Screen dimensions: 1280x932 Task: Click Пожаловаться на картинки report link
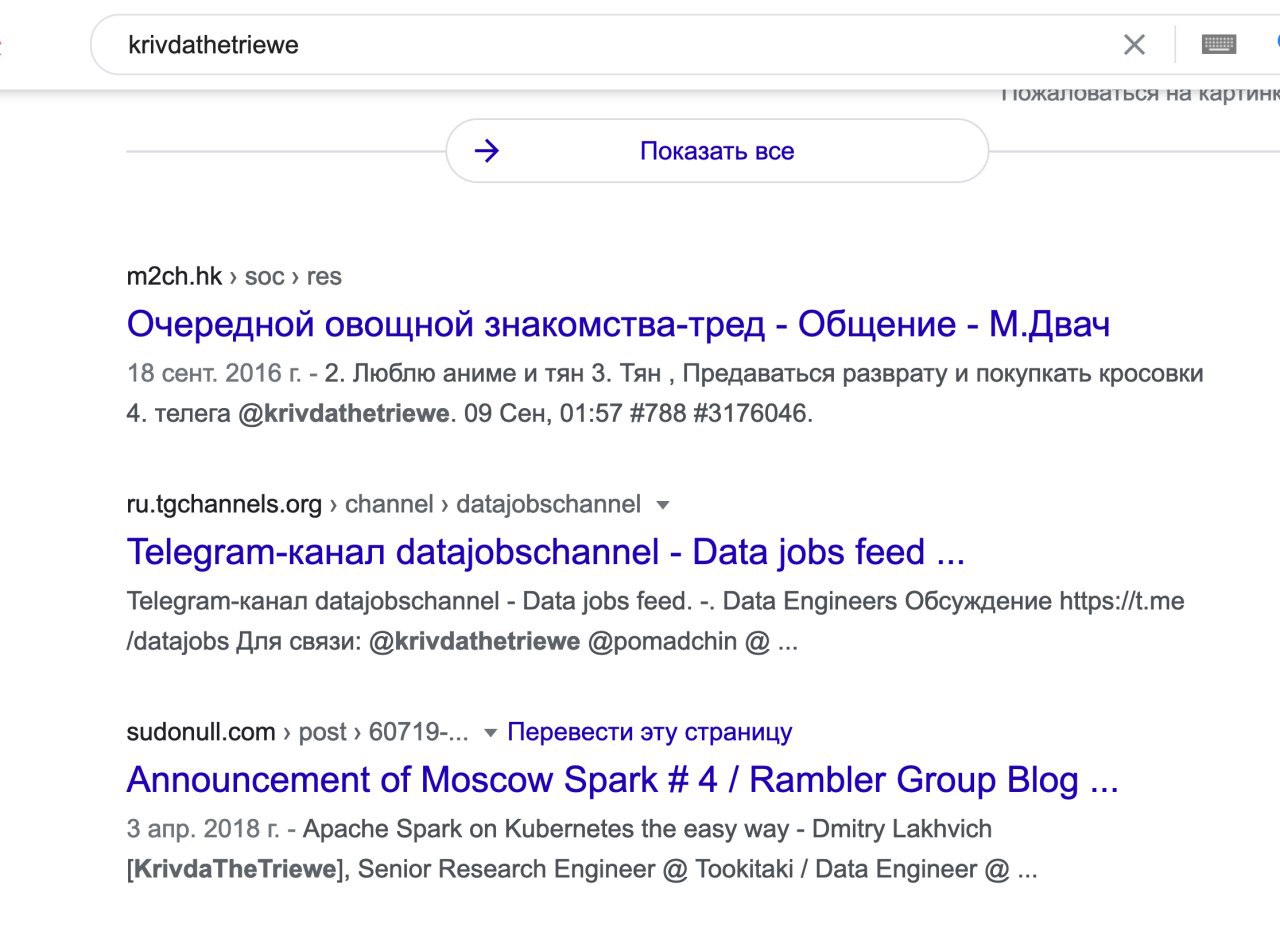click(x=1140, y=93)
